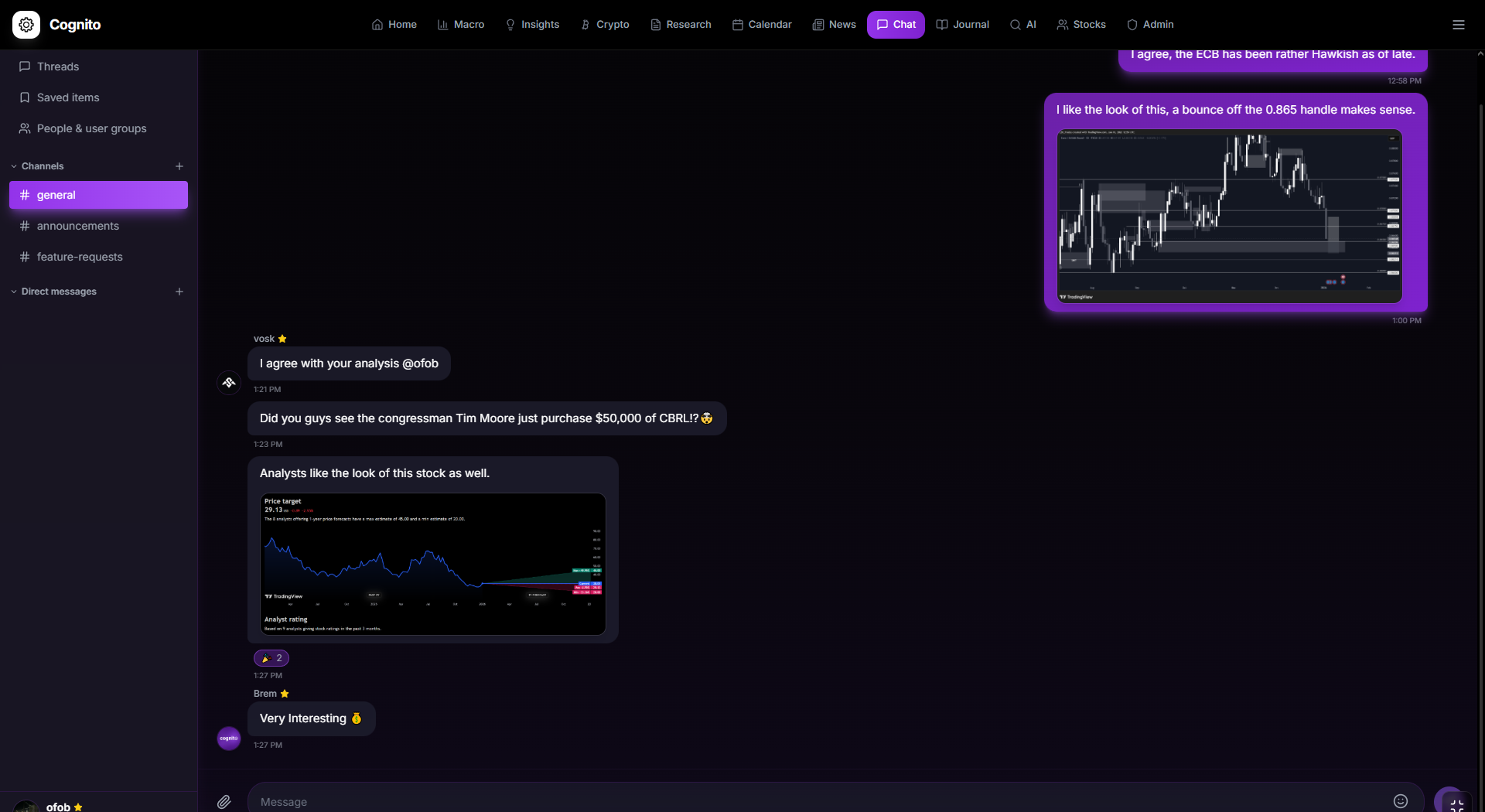This screenshot has width=1485, height=812.
Task: Collapse the Direct messages section
Action: coord(14,292)
